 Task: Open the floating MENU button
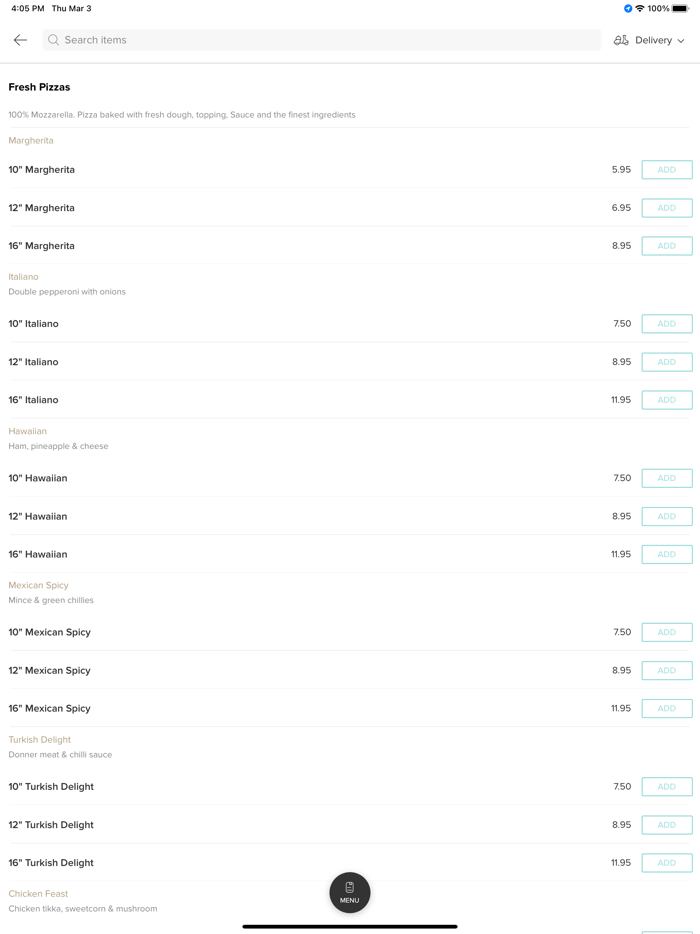click(x=350, y=892)
